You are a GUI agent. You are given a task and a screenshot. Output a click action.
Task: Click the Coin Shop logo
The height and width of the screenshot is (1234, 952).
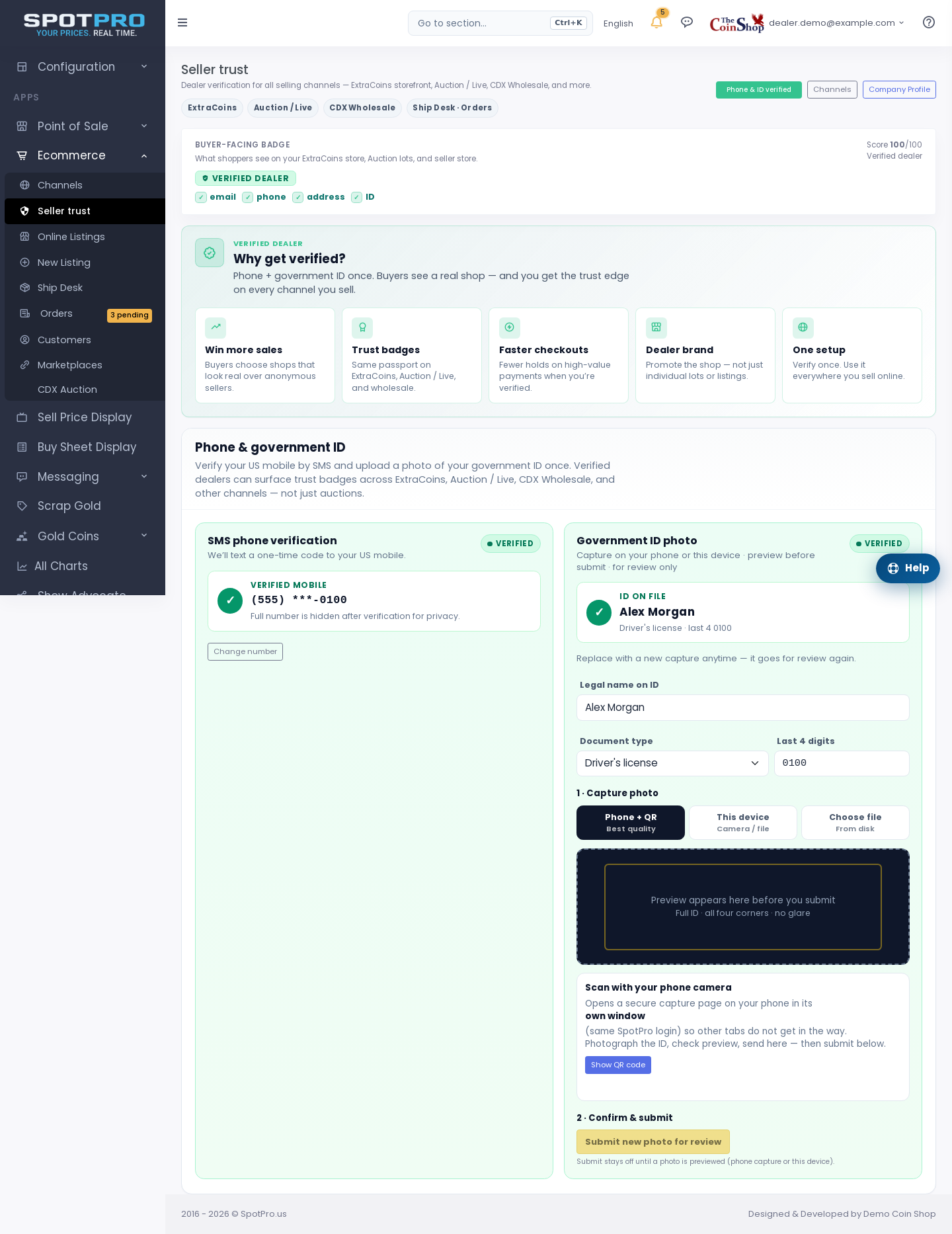pos(736,23)
